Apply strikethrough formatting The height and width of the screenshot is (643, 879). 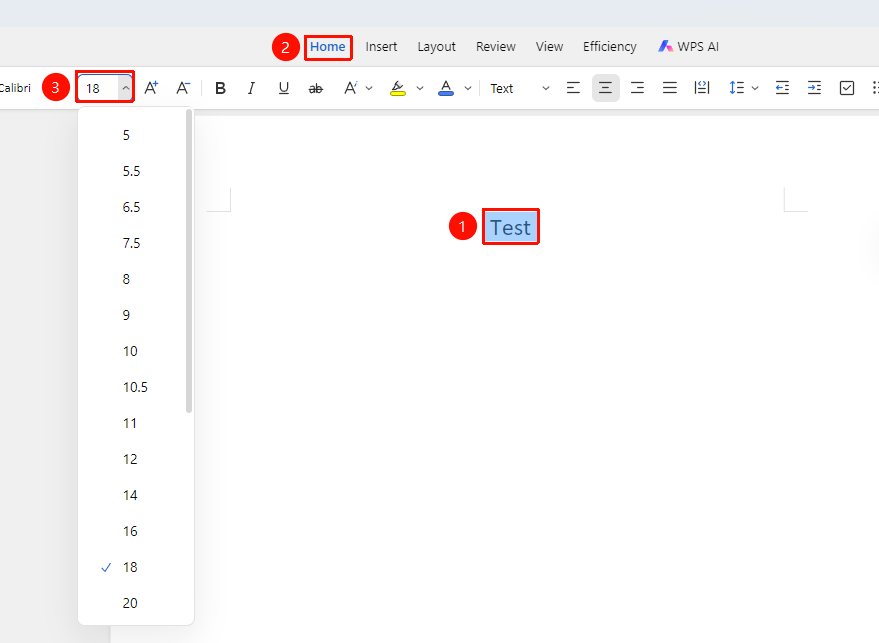point(316,89)
